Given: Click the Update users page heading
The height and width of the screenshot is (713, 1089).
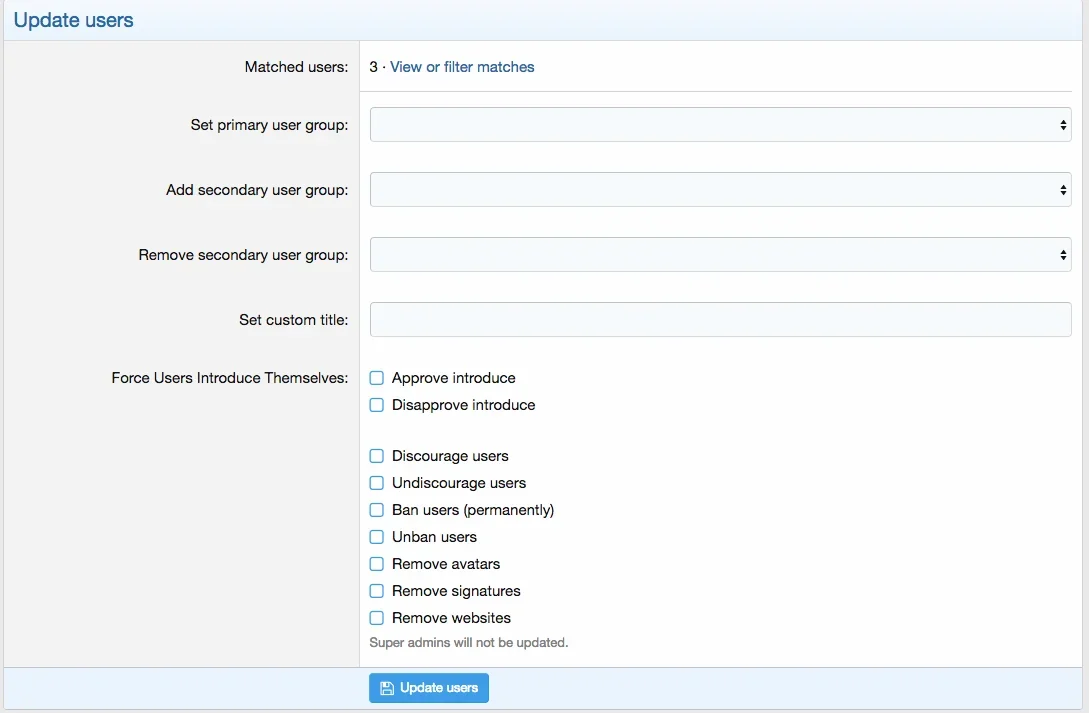Looking at the screenshot, I should 74,20.
